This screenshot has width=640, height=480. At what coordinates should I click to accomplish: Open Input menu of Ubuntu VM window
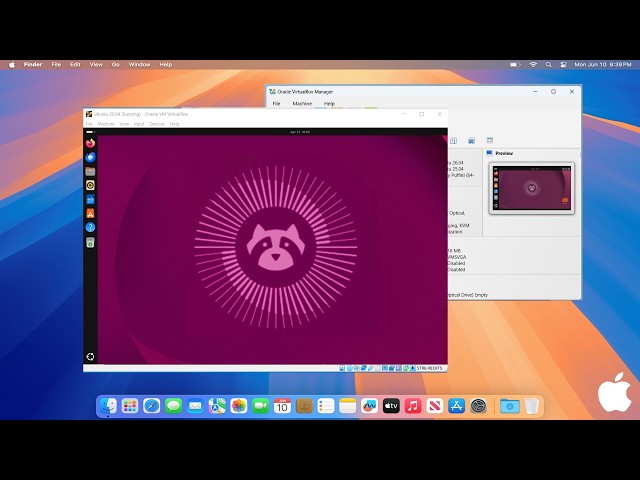[x=139, y=124]
